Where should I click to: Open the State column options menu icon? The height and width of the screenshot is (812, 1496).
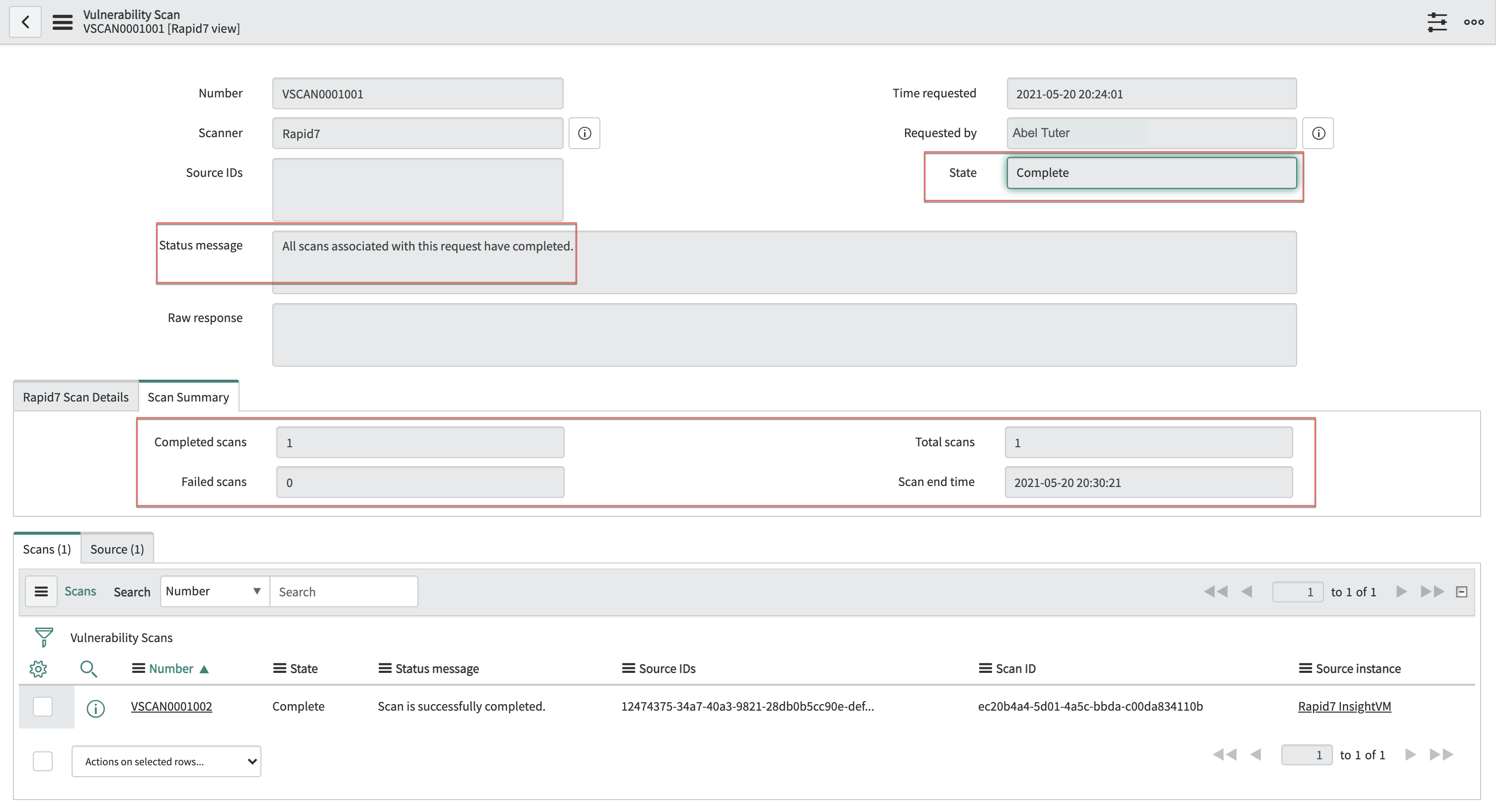pos(280,668)
